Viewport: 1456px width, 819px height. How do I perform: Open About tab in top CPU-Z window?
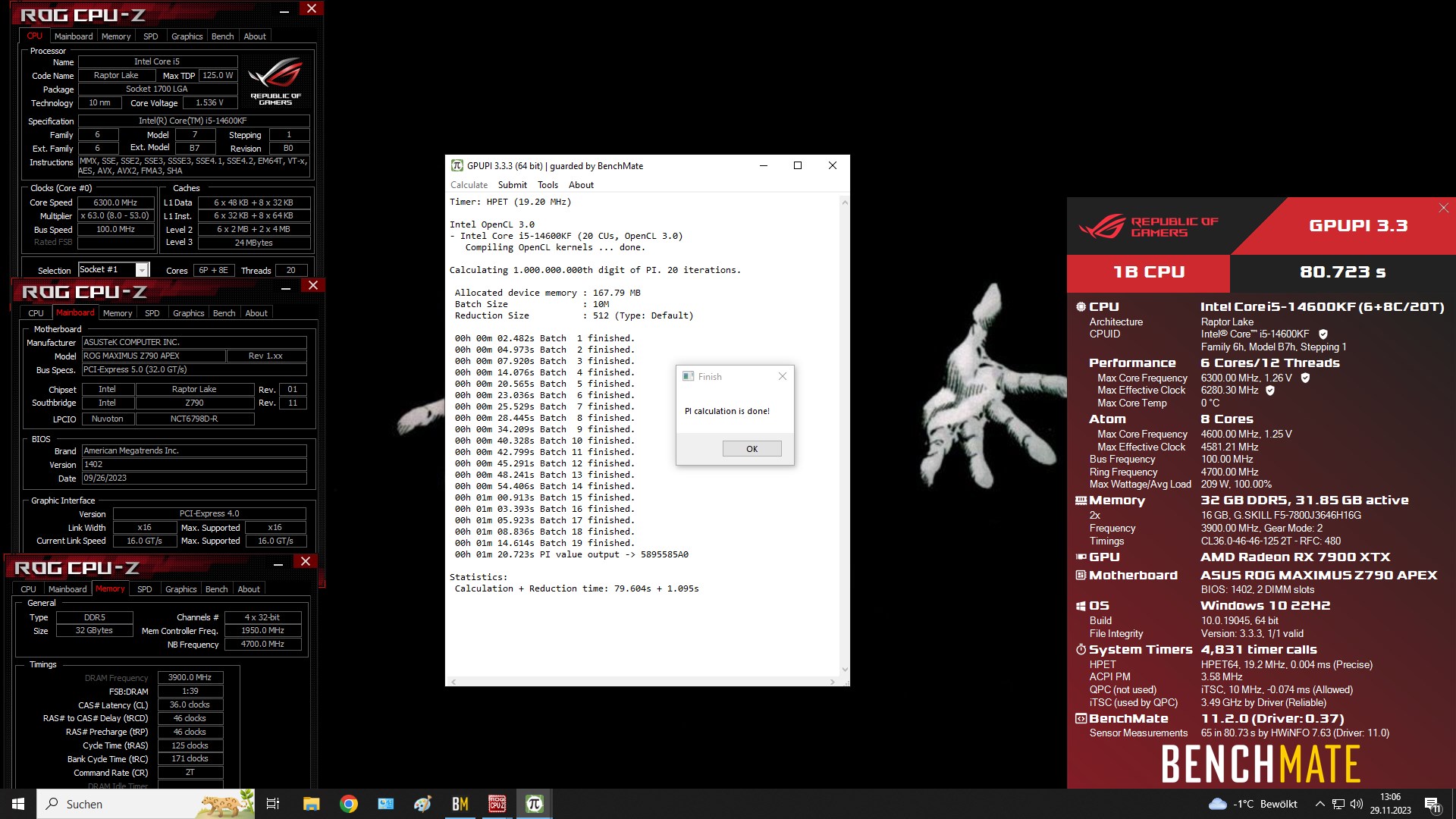(255, 36)
